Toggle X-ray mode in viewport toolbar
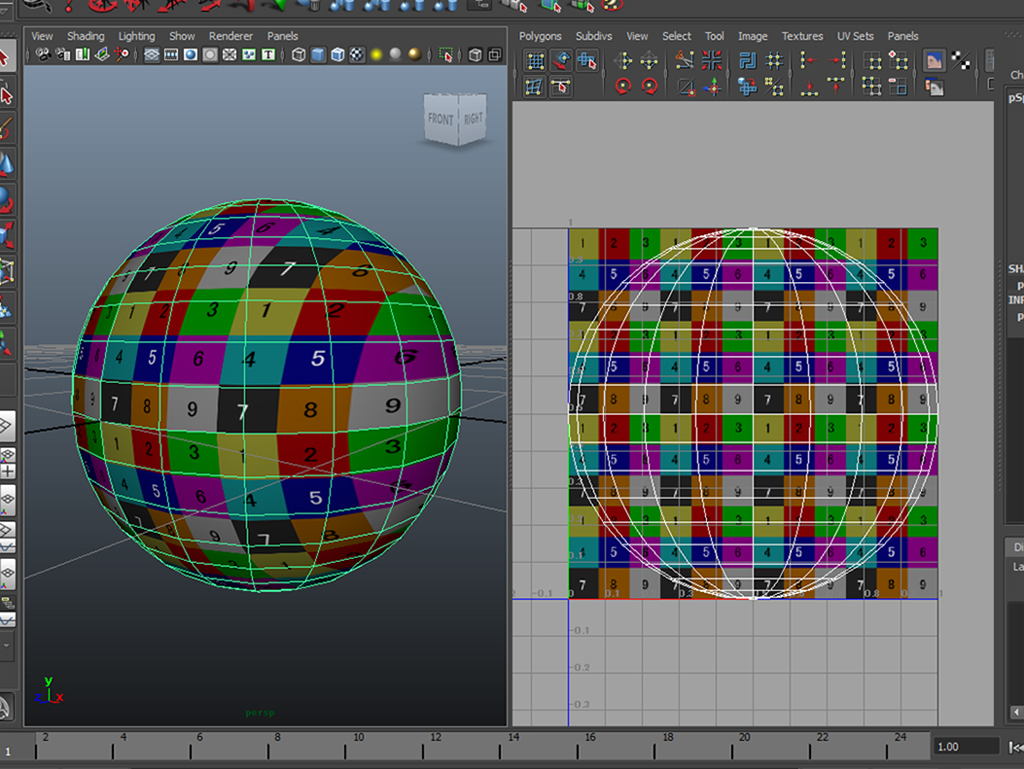The height and width of the screenshot is (769, 1024). point(475,55)
